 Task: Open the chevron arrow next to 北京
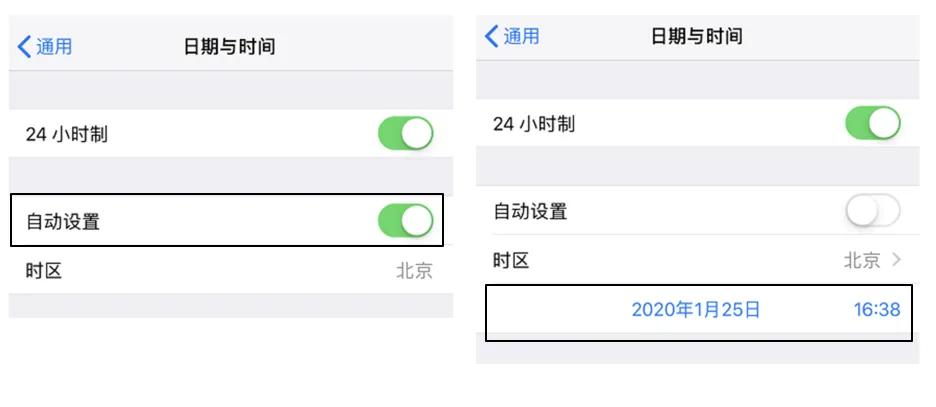896,260
